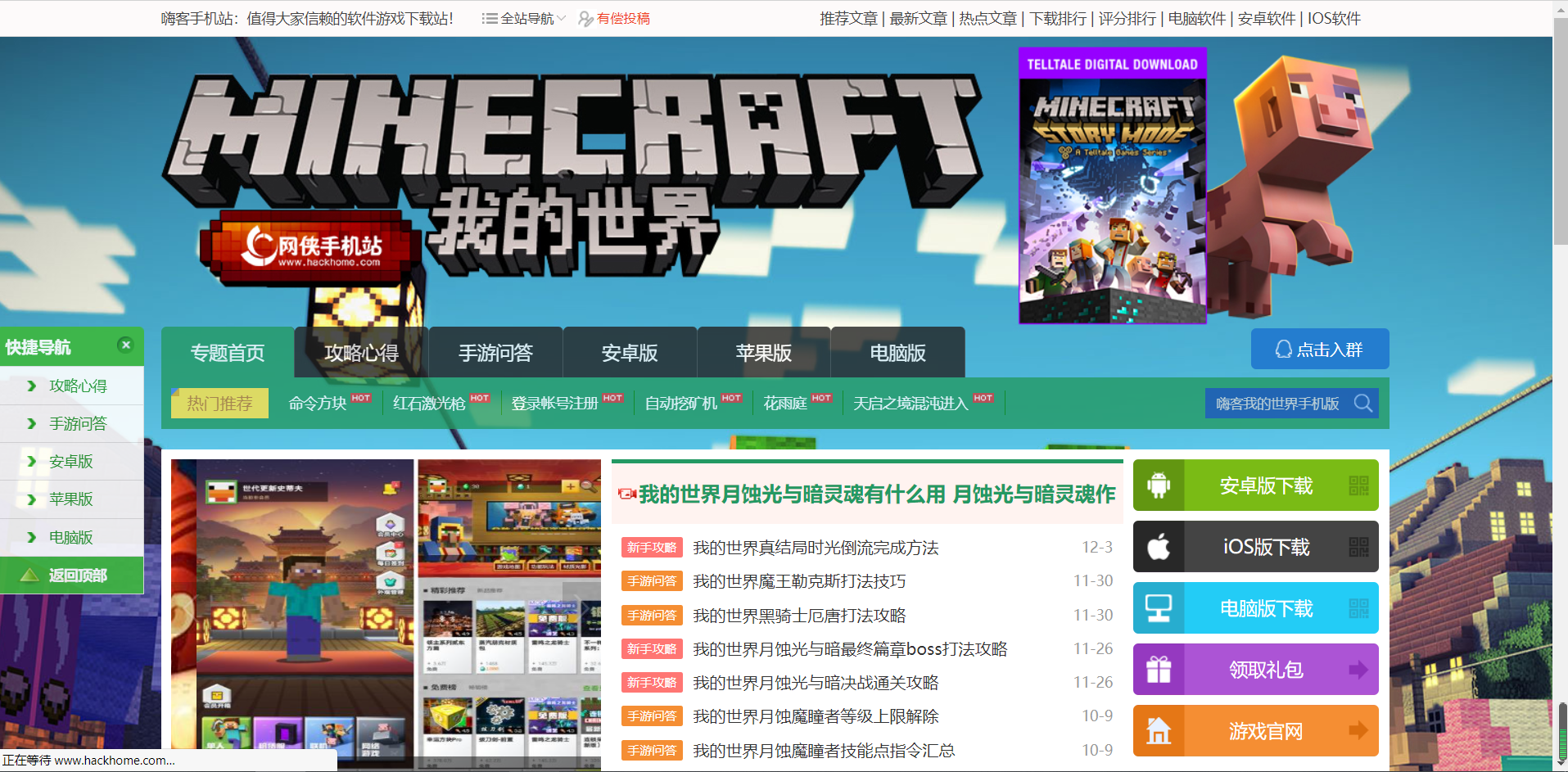The height and width of the screenshot is (772, 1568).
Task: Close the 快捷导航 quick navigation panel
Action: [125, 345]
